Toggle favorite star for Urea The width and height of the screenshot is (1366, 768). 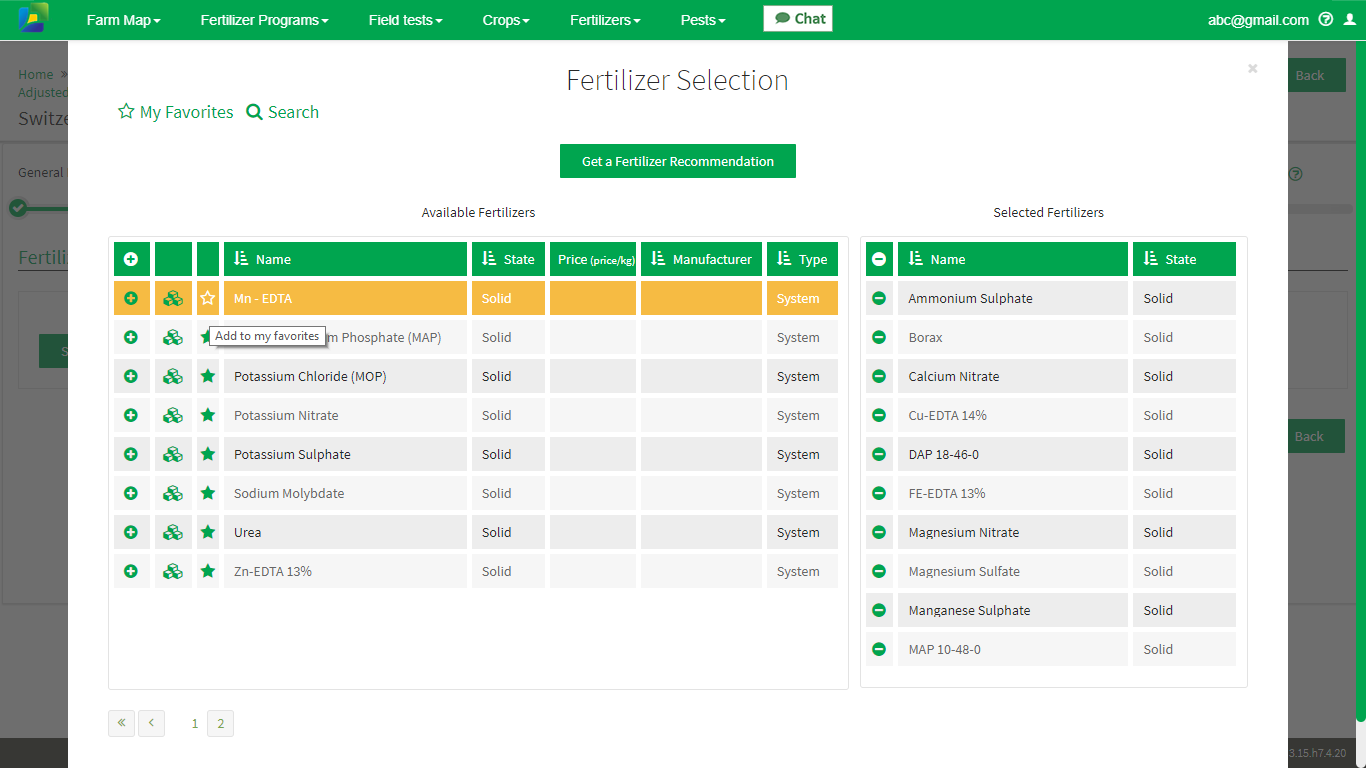click(208, 532)
